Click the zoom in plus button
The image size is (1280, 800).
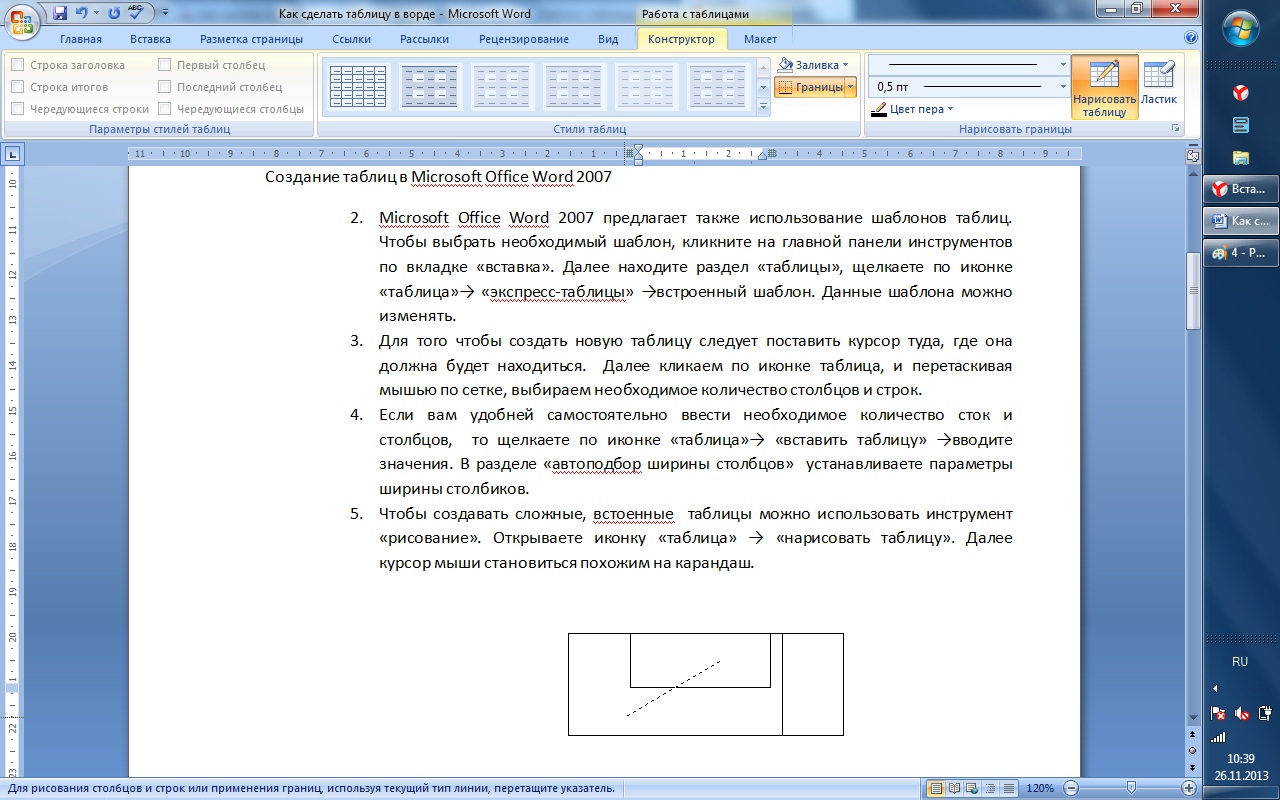pyautogui.click(x=1190, y=788)
